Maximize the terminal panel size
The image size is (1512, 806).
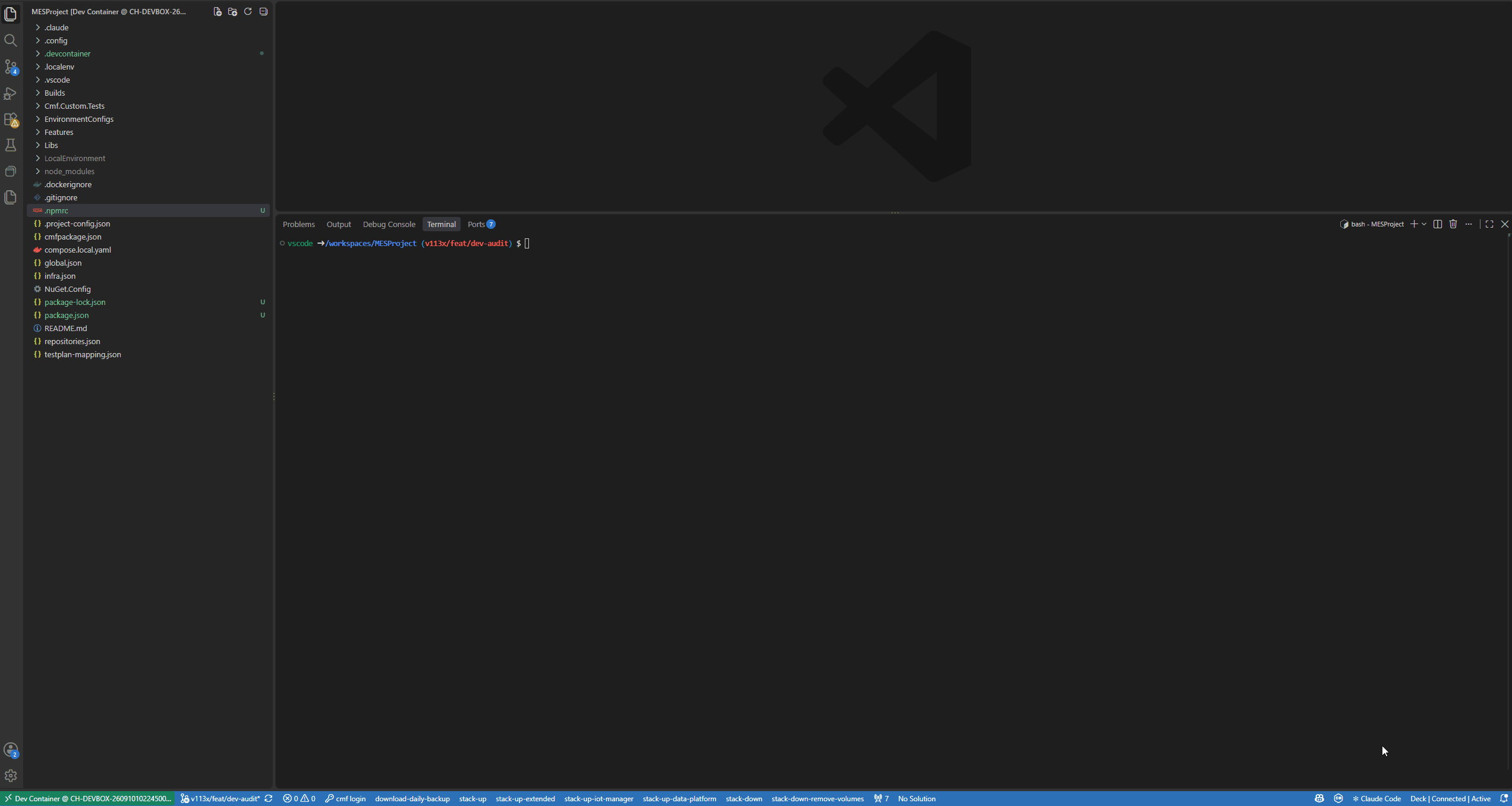1489,224
